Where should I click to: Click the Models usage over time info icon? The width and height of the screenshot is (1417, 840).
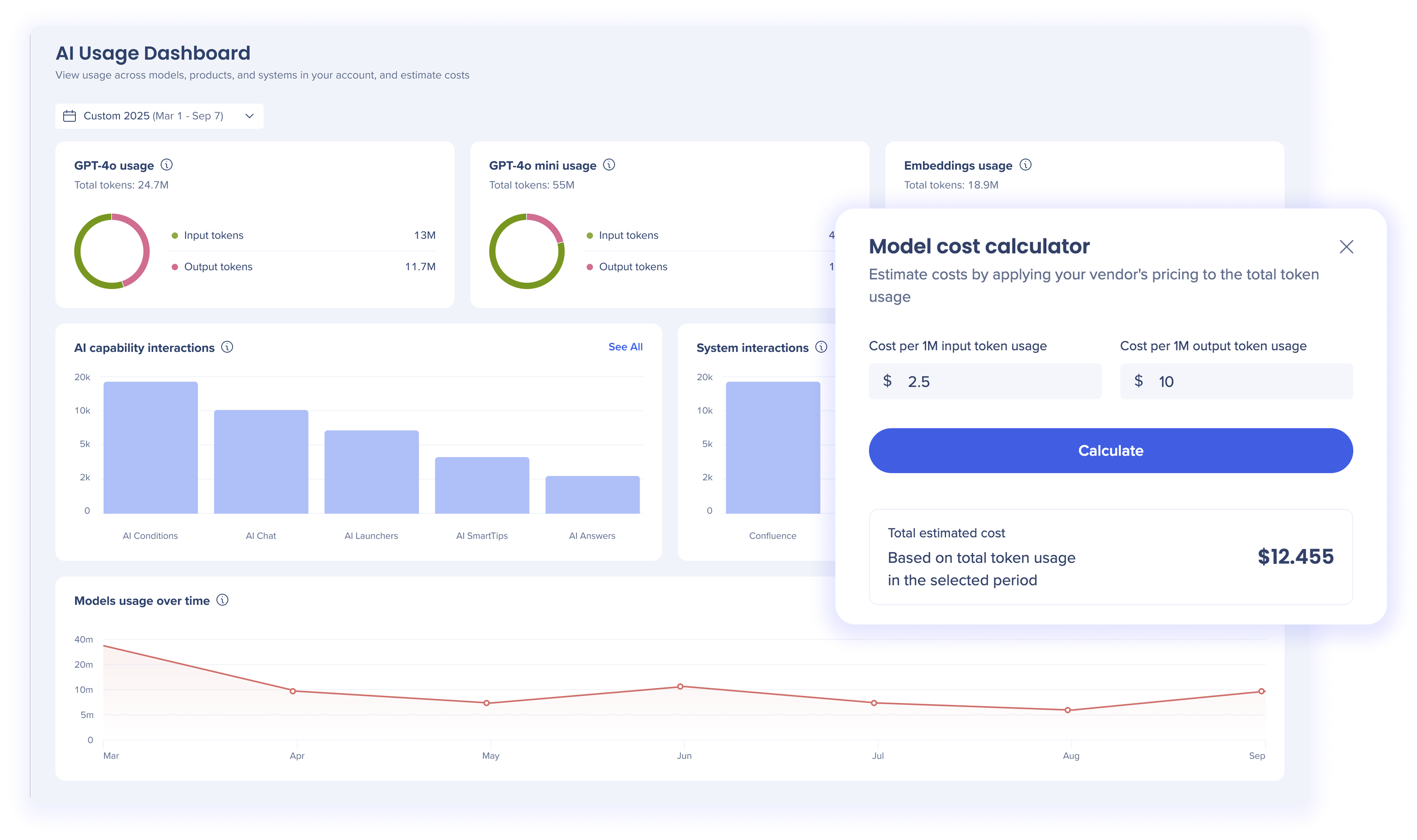tap(222, 600)
